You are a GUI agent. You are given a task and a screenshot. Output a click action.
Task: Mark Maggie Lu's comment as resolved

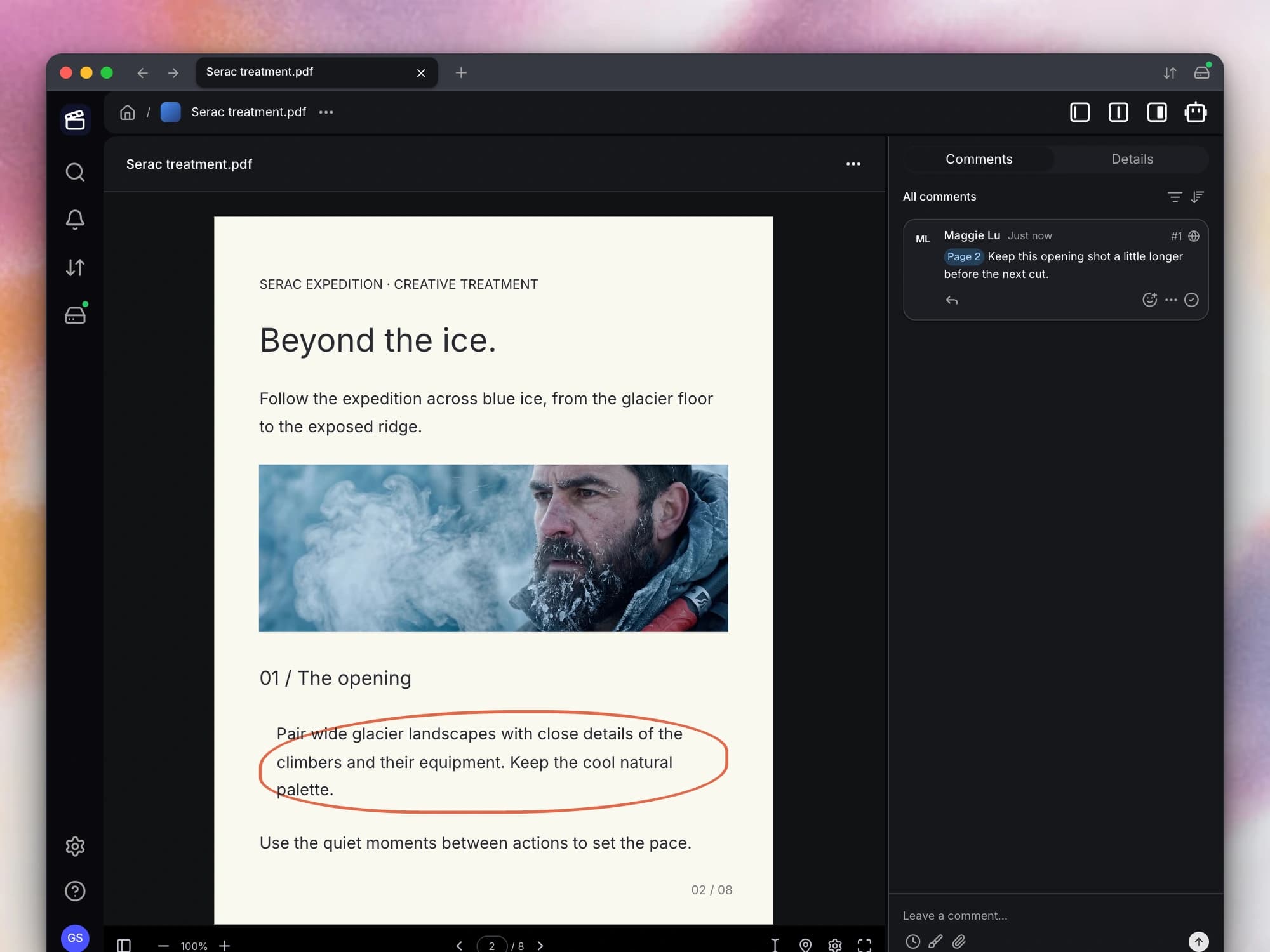1191,300
